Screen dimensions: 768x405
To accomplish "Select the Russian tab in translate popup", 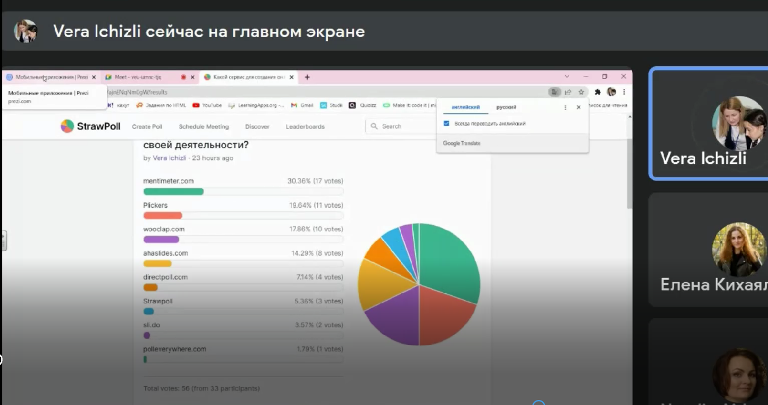I will pos(506,107).
